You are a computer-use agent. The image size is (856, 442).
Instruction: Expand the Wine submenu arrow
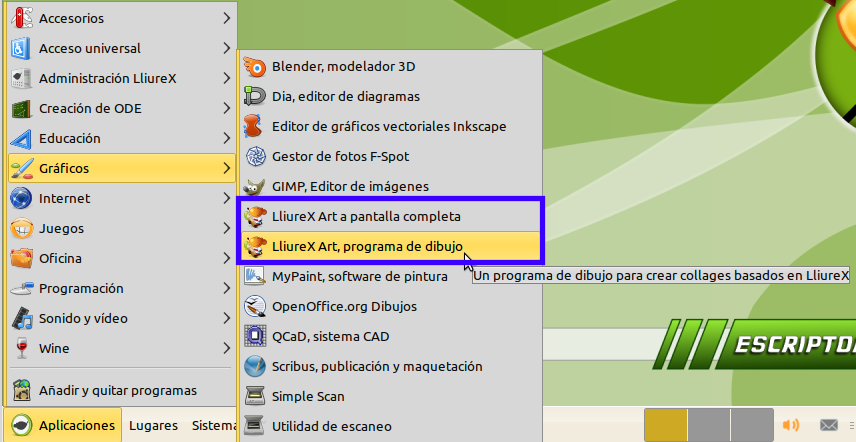pos(227,348)
